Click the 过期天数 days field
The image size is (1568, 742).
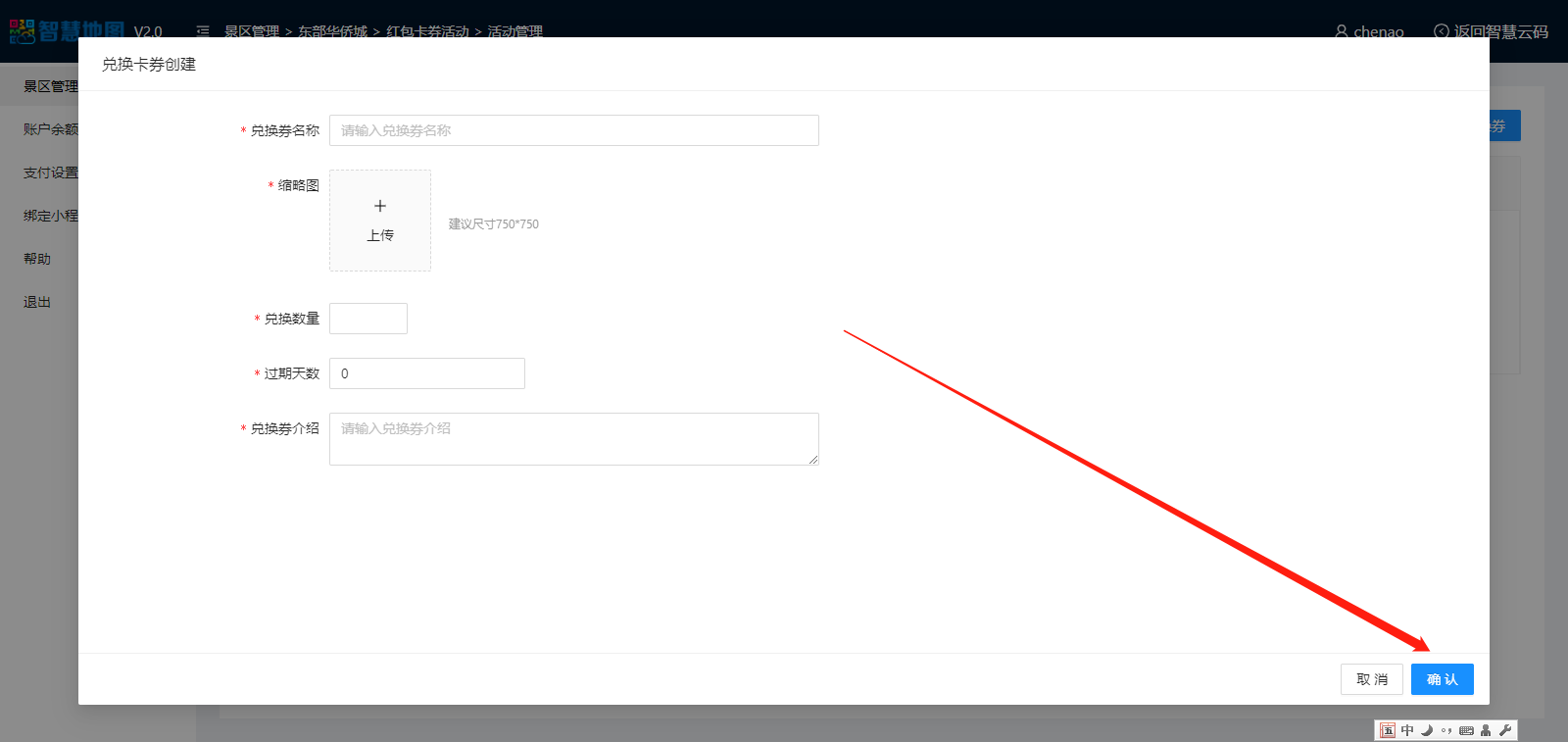coord(427,373)
